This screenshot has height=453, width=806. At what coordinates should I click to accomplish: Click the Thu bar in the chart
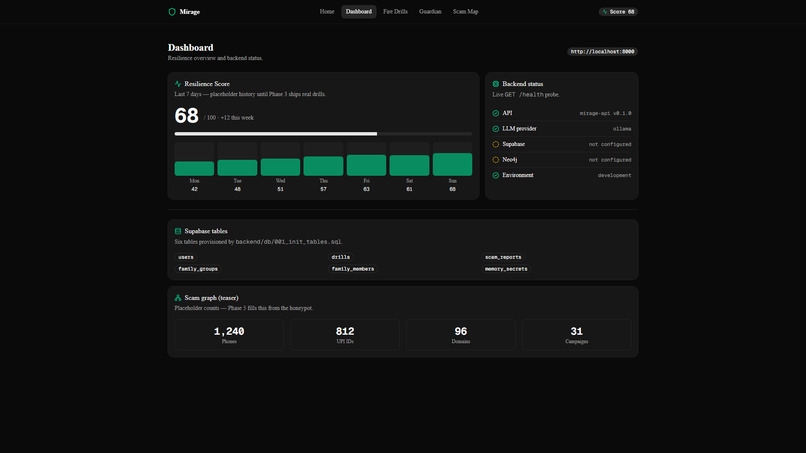coord(323,166)
